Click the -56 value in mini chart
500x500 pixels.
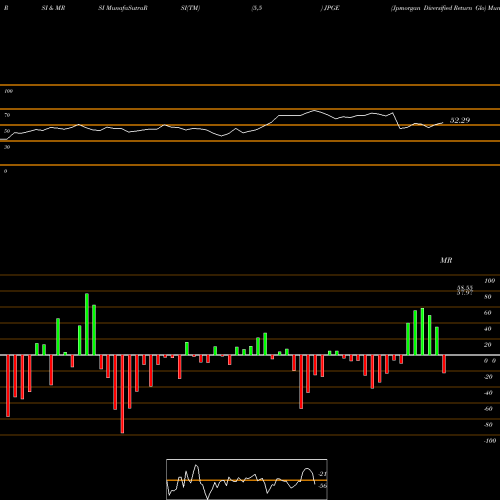pyautogui.click(x=322, y=486)
